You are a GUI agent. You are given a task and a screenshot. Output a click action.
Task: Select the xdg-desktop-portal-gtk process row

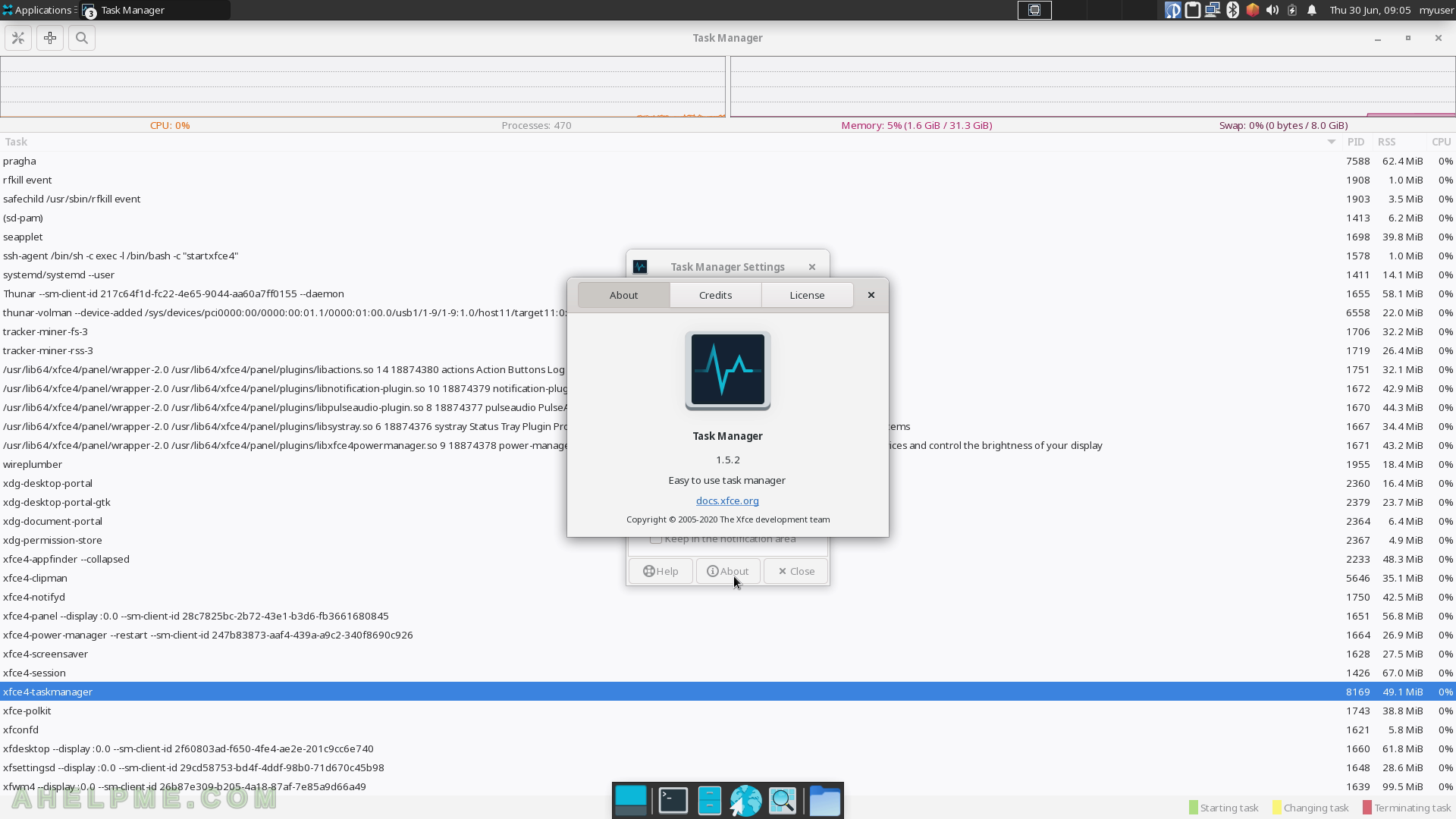728,502
